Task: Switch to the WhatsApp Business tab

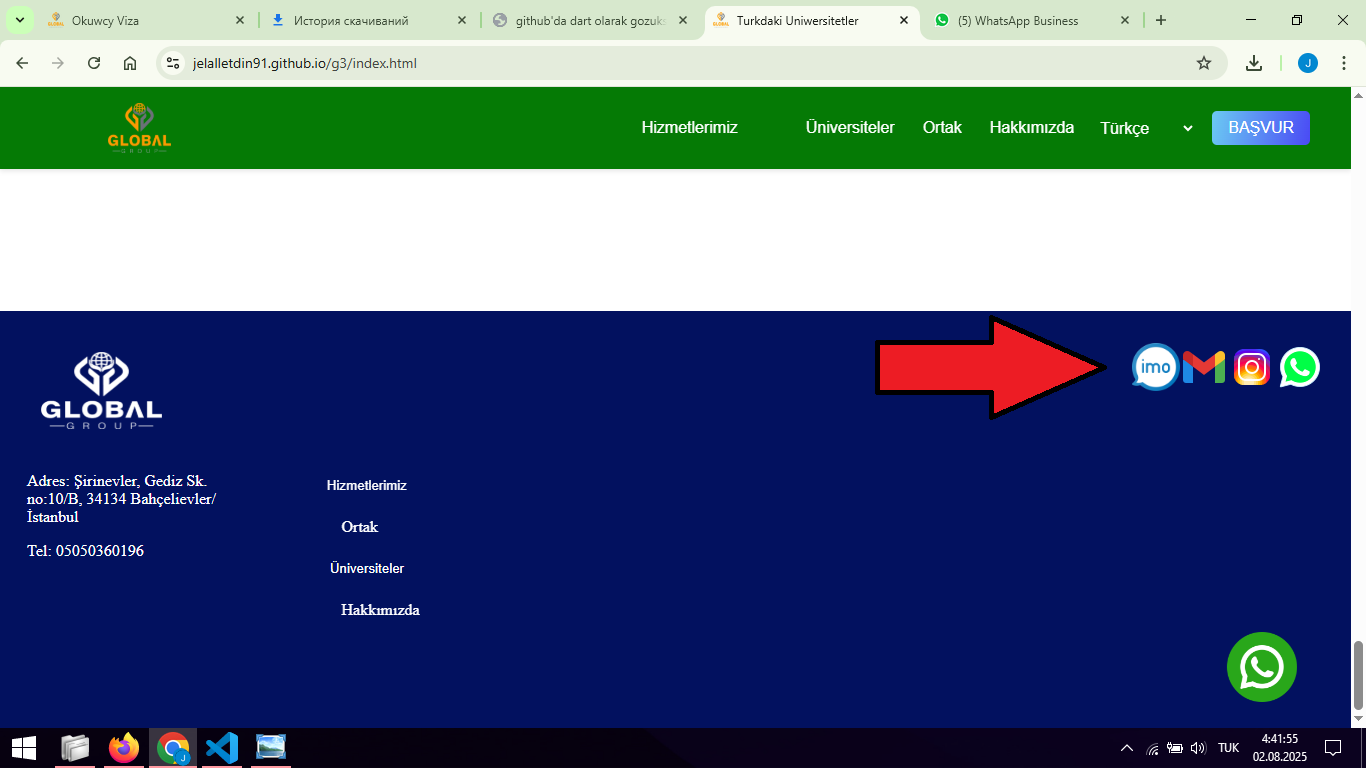Action: coord(1025,20)
